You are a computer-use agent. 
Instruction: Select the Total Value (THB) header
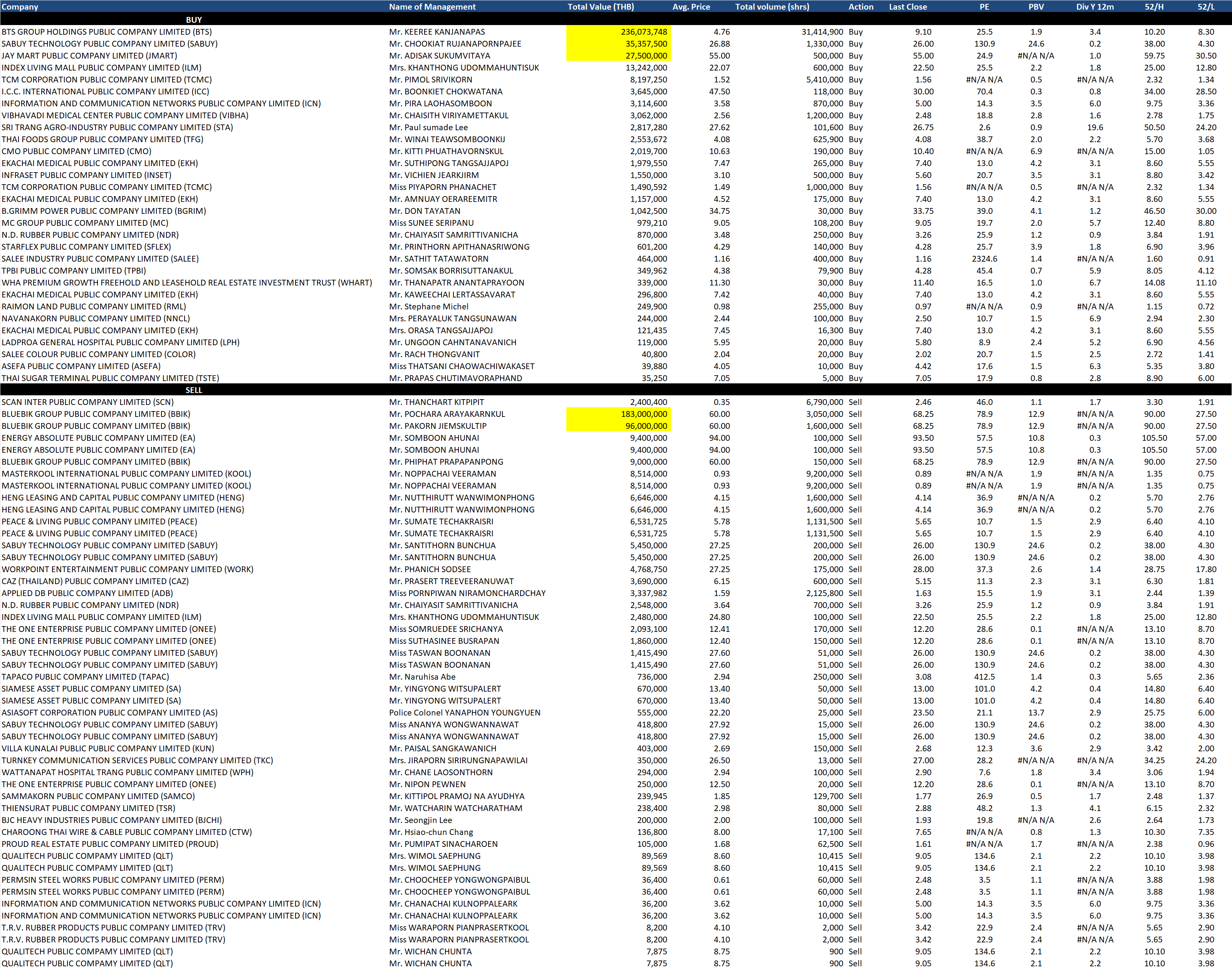tap(601, 7)
